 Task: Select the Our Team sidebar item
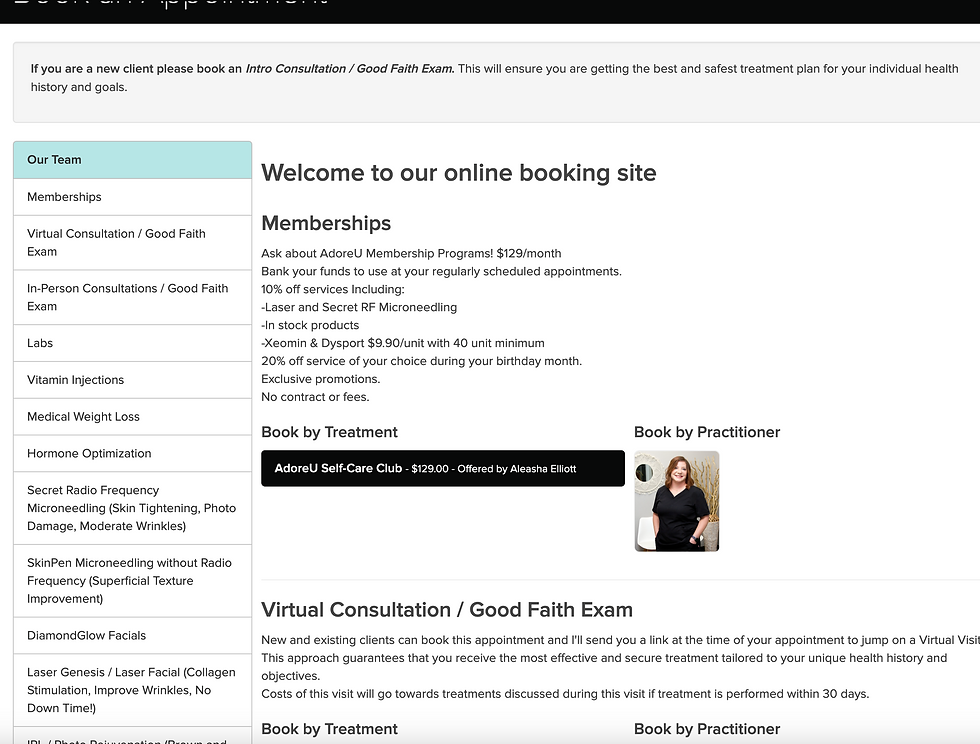132,160
